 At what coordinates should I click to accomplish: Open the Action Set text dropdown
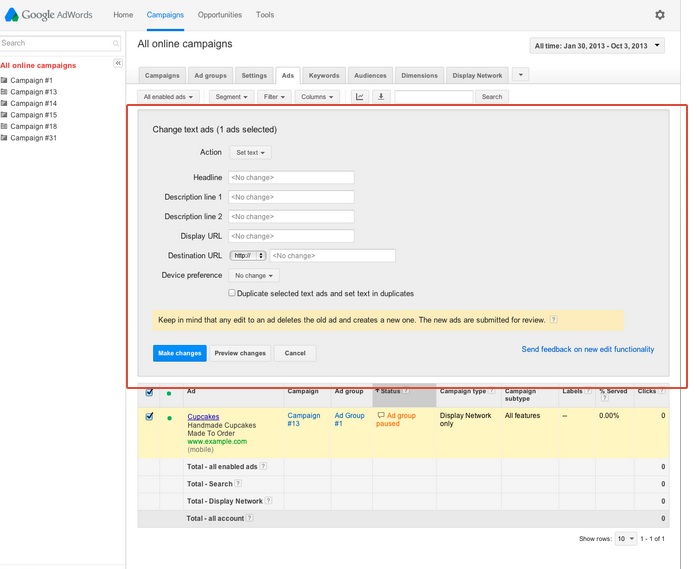click(250, 152)
